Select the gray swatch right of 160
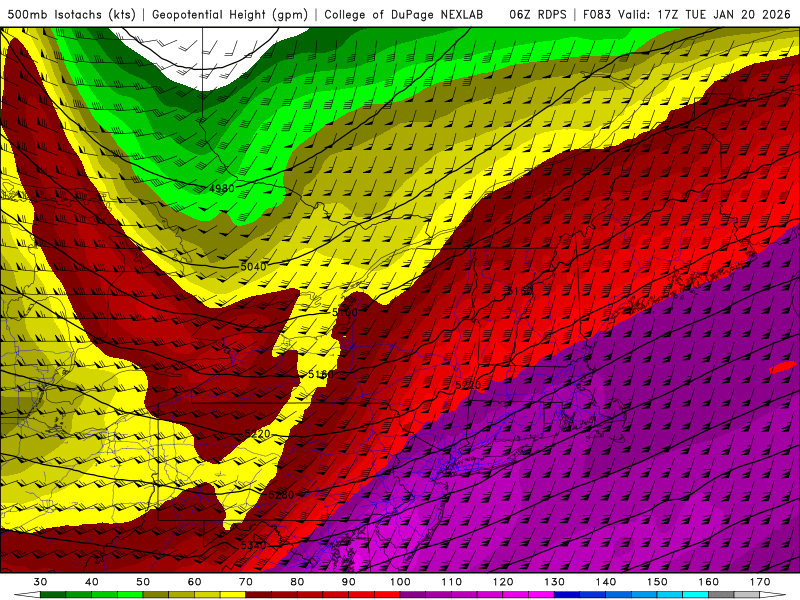The height and width of the screenshot is (600, 800). (x=721, y=595)
